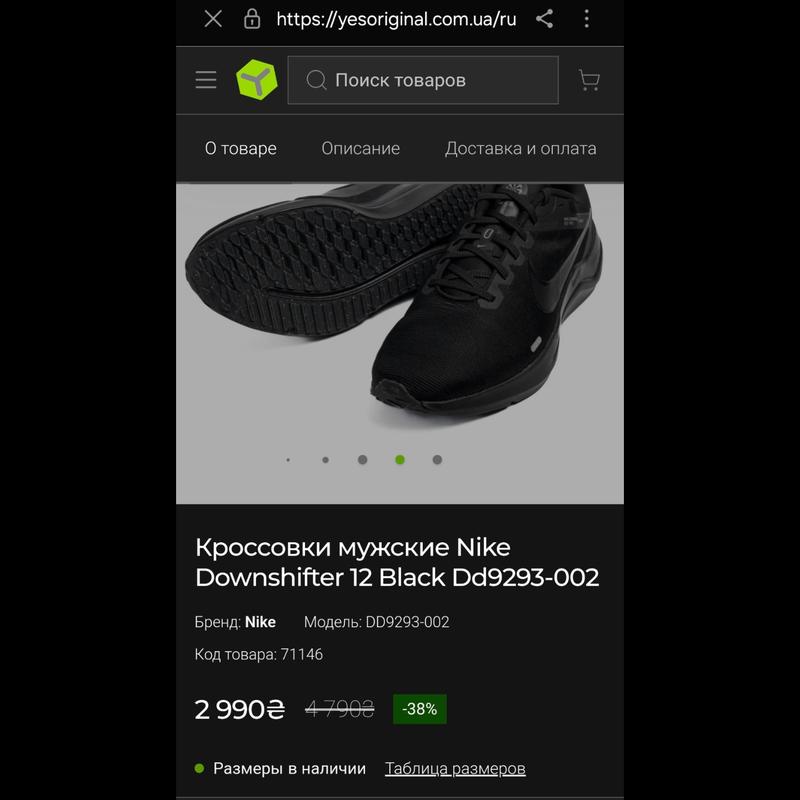Switch to the Описание tab
The width and height of the screenshot is (800, 800).
[361, 148]
